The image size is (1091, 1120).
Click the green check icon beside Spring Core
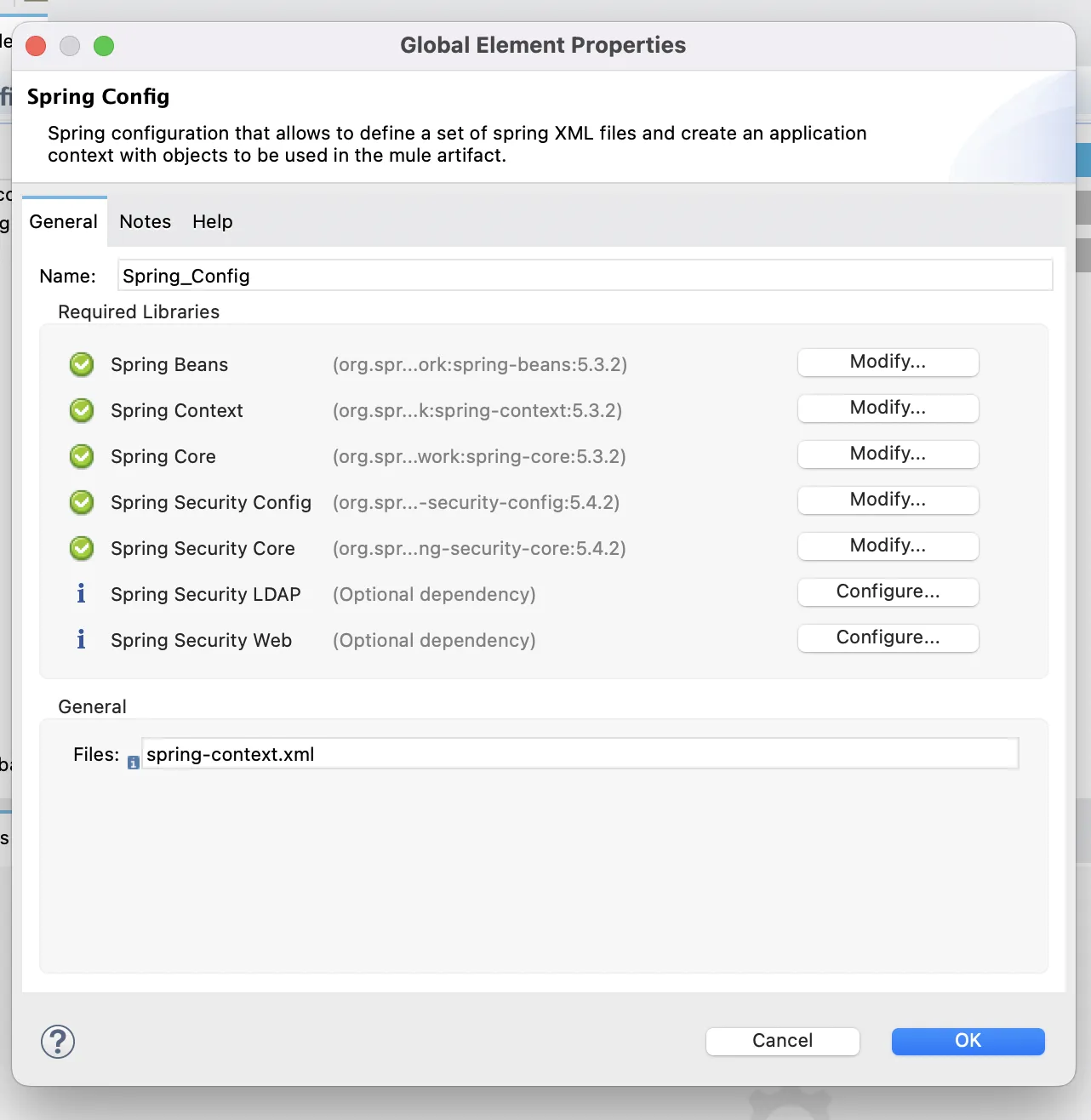tap(82, 457)
